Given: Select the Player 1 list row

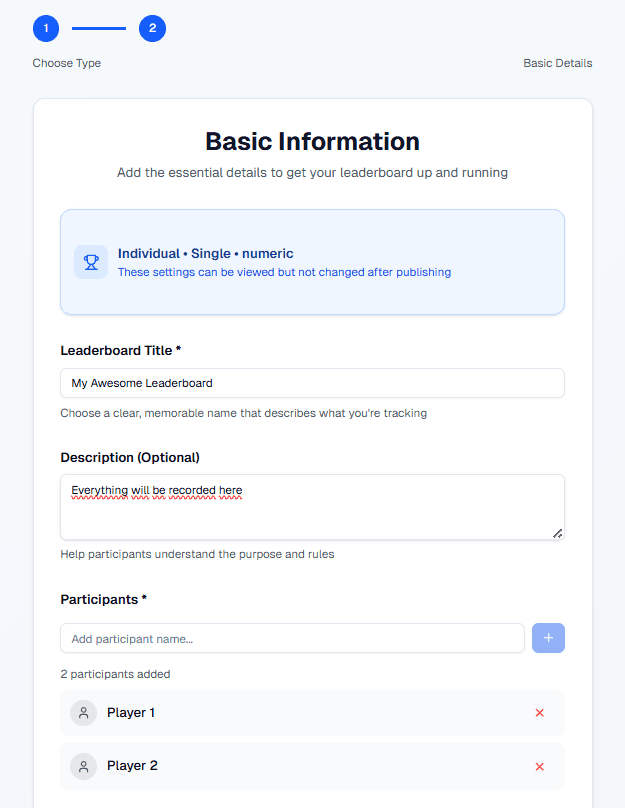Looking at the screenshot, I should coord(300,712).
